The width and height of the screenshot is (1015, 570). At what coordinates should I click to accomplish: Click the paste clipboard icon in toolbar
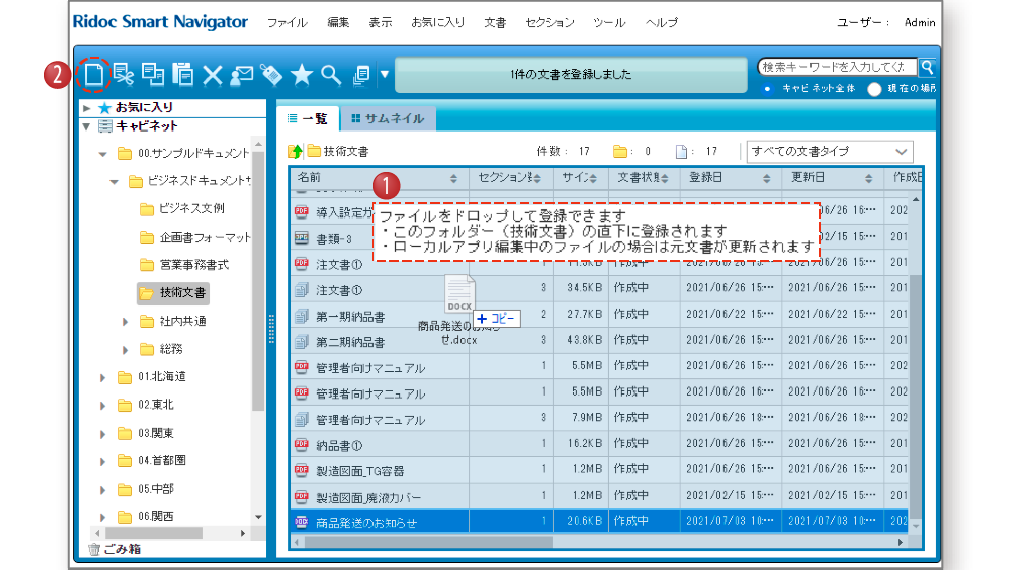[x=182, y=74]
